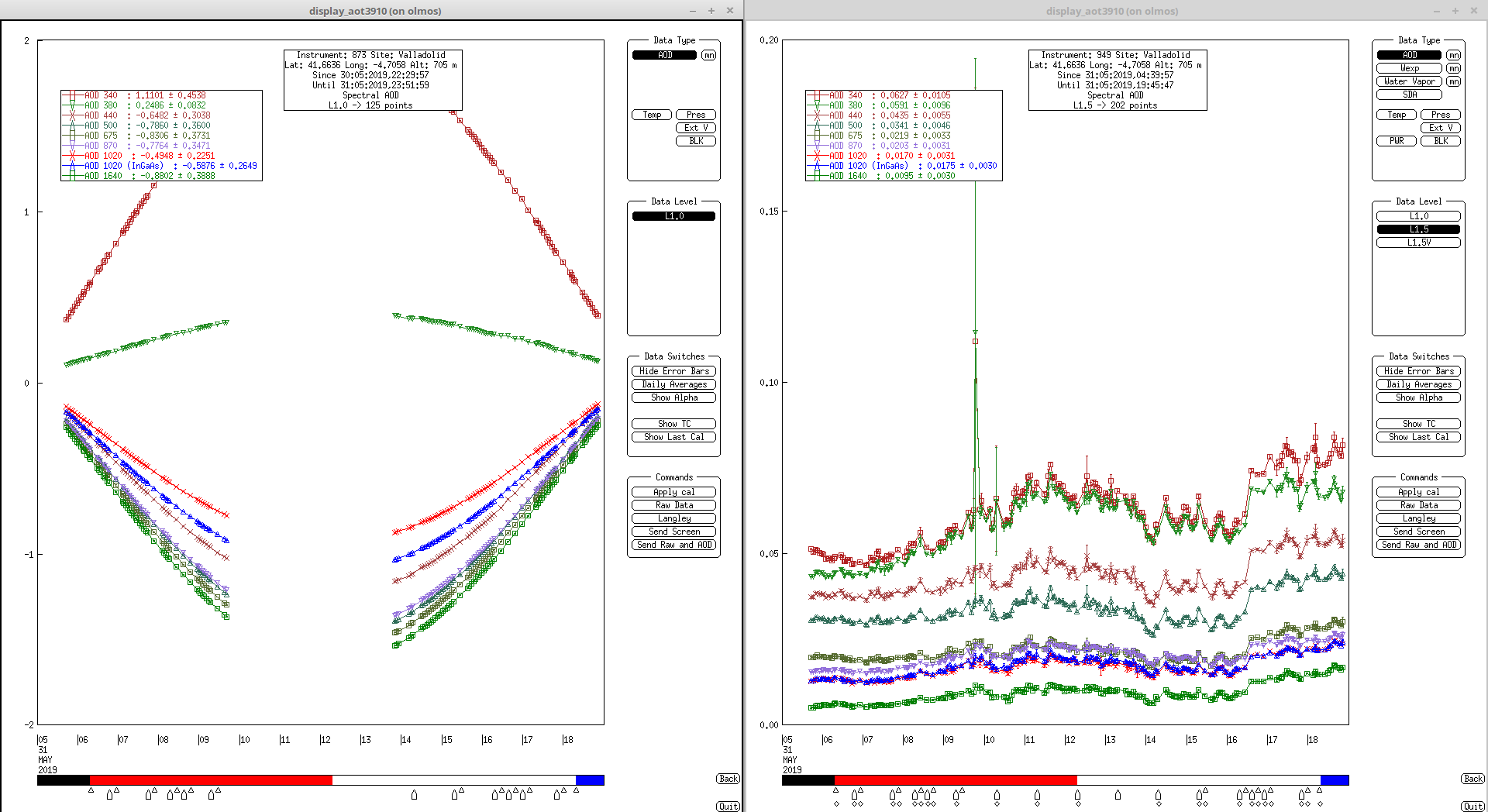Click AOD 870 legend entry in right plot

(x=879, y=146)
